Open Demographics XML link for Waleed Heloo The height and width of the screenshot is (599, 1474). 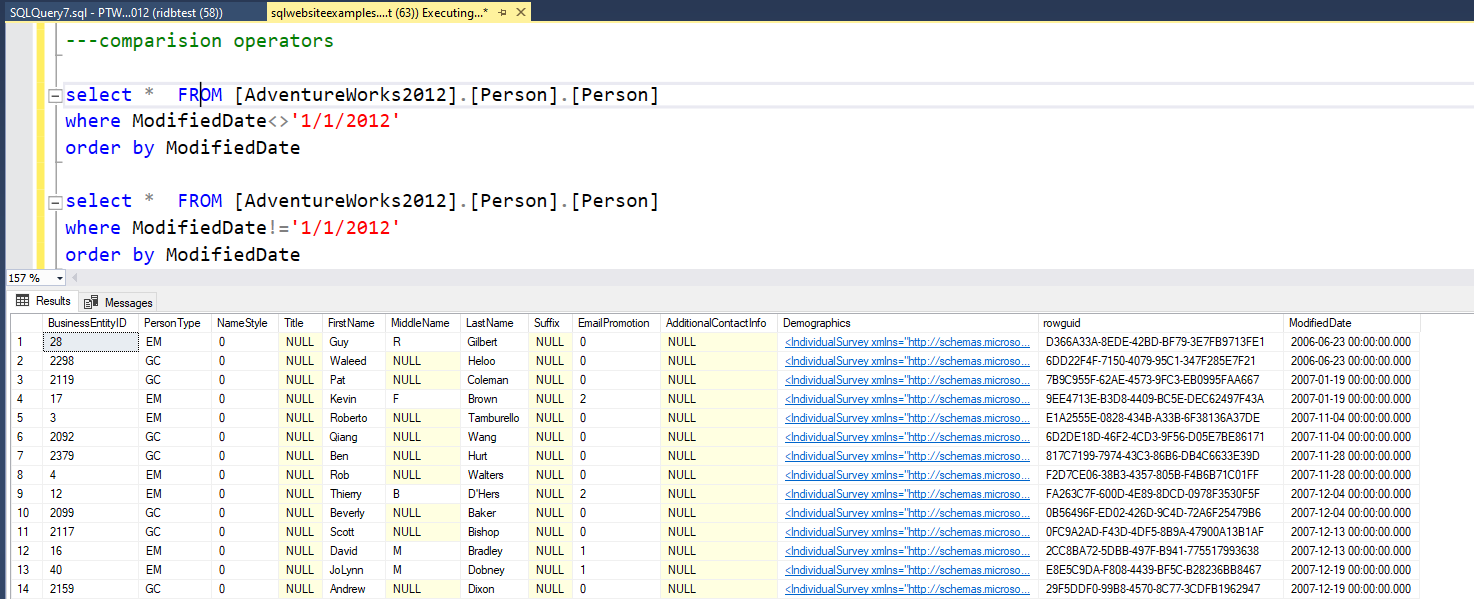click(x=907, y=361)
